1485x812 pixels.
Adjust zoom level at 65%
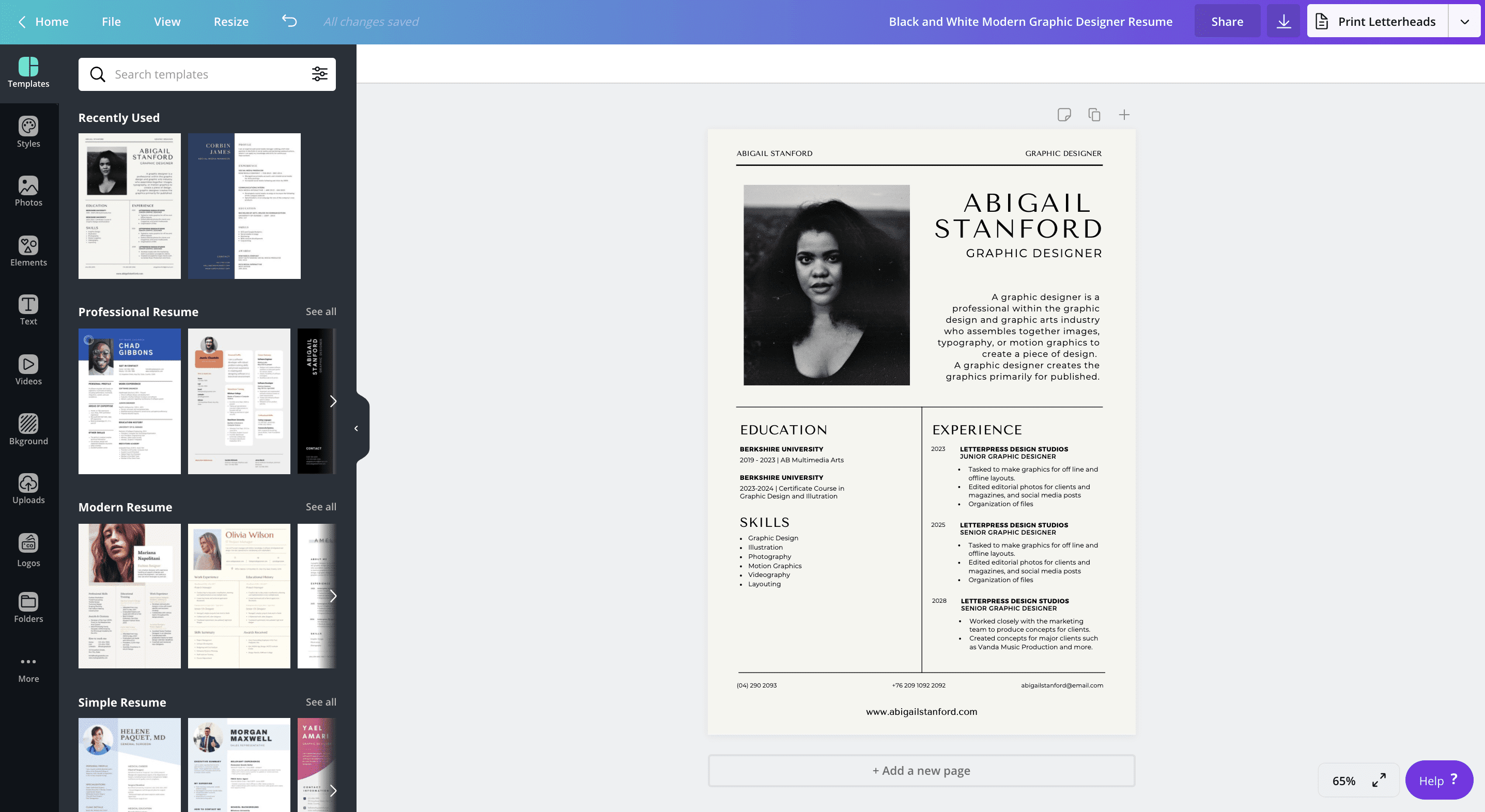point(1343,780)
